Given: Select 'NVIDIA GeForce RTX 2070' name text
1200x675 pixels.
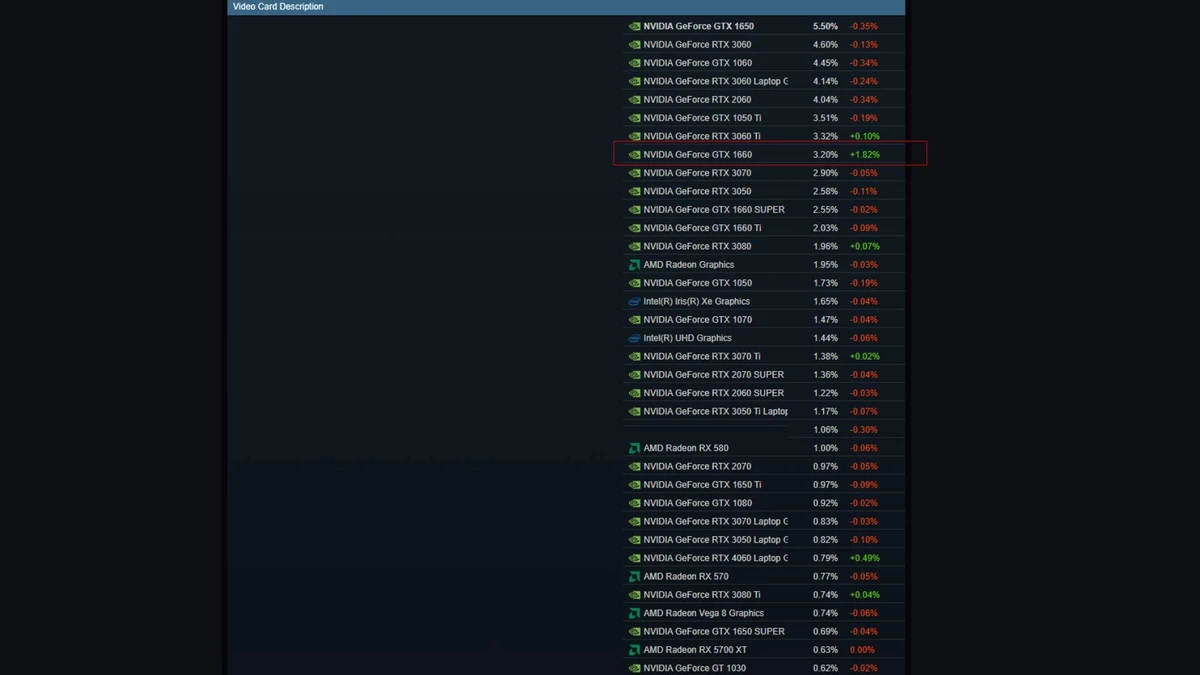Looking at the screenshot, I should (698, 466).
